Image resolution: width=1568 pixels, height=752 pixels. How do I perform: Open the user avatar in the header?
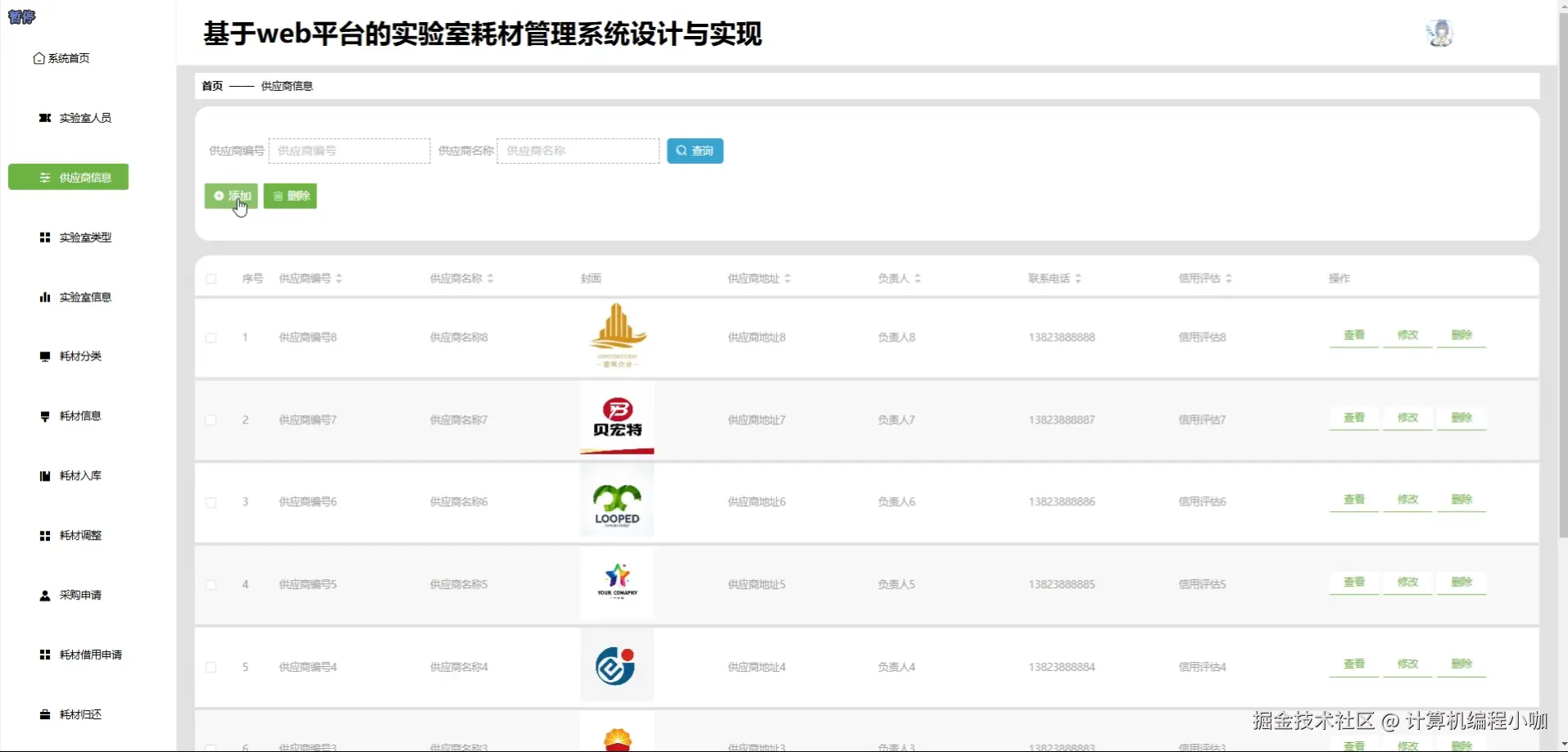pyautogui.click(x=1439, y=33)
